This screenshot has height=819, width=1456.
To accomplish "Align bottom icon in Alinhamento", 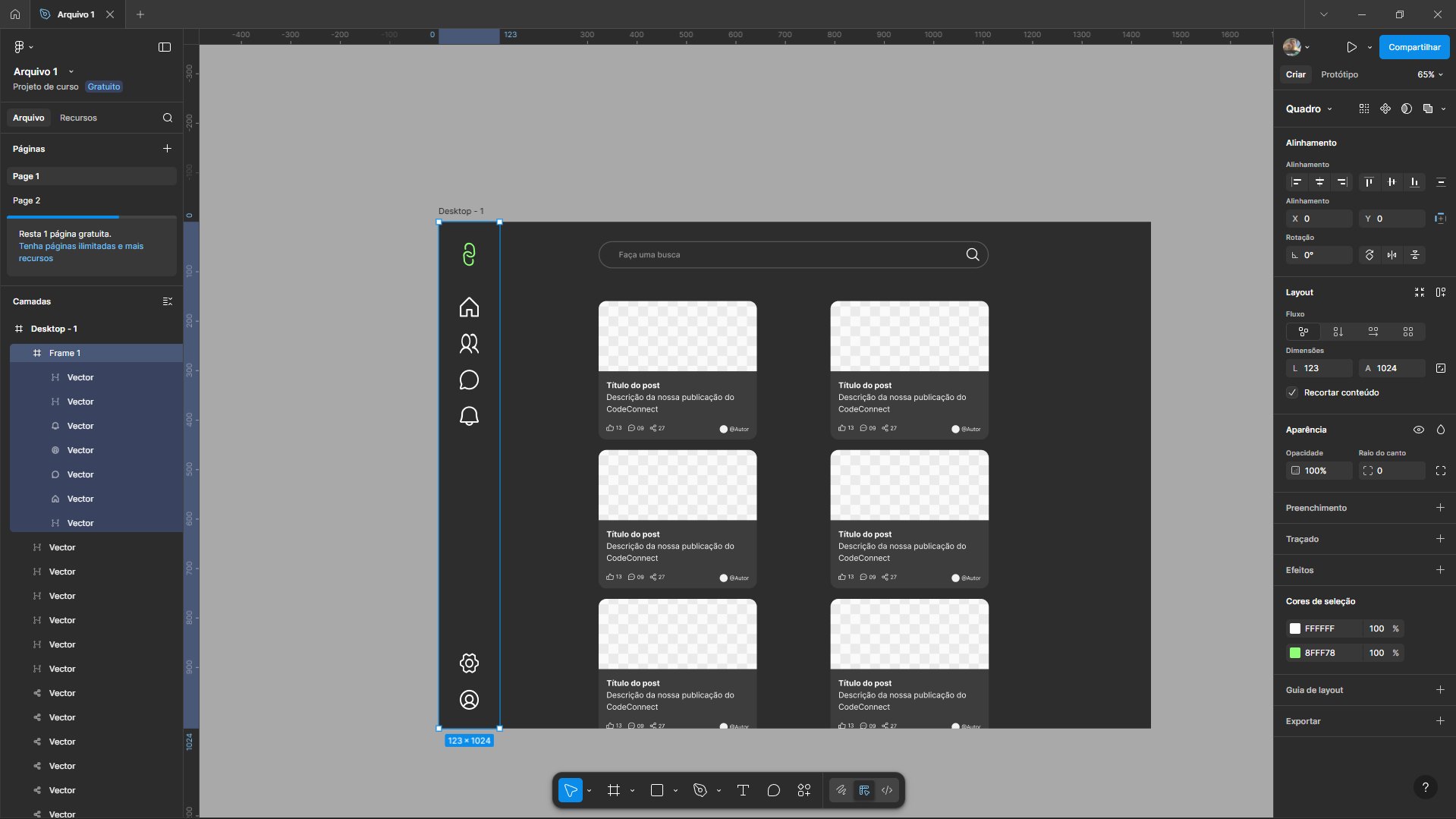I will click(x=1414, y=182).
